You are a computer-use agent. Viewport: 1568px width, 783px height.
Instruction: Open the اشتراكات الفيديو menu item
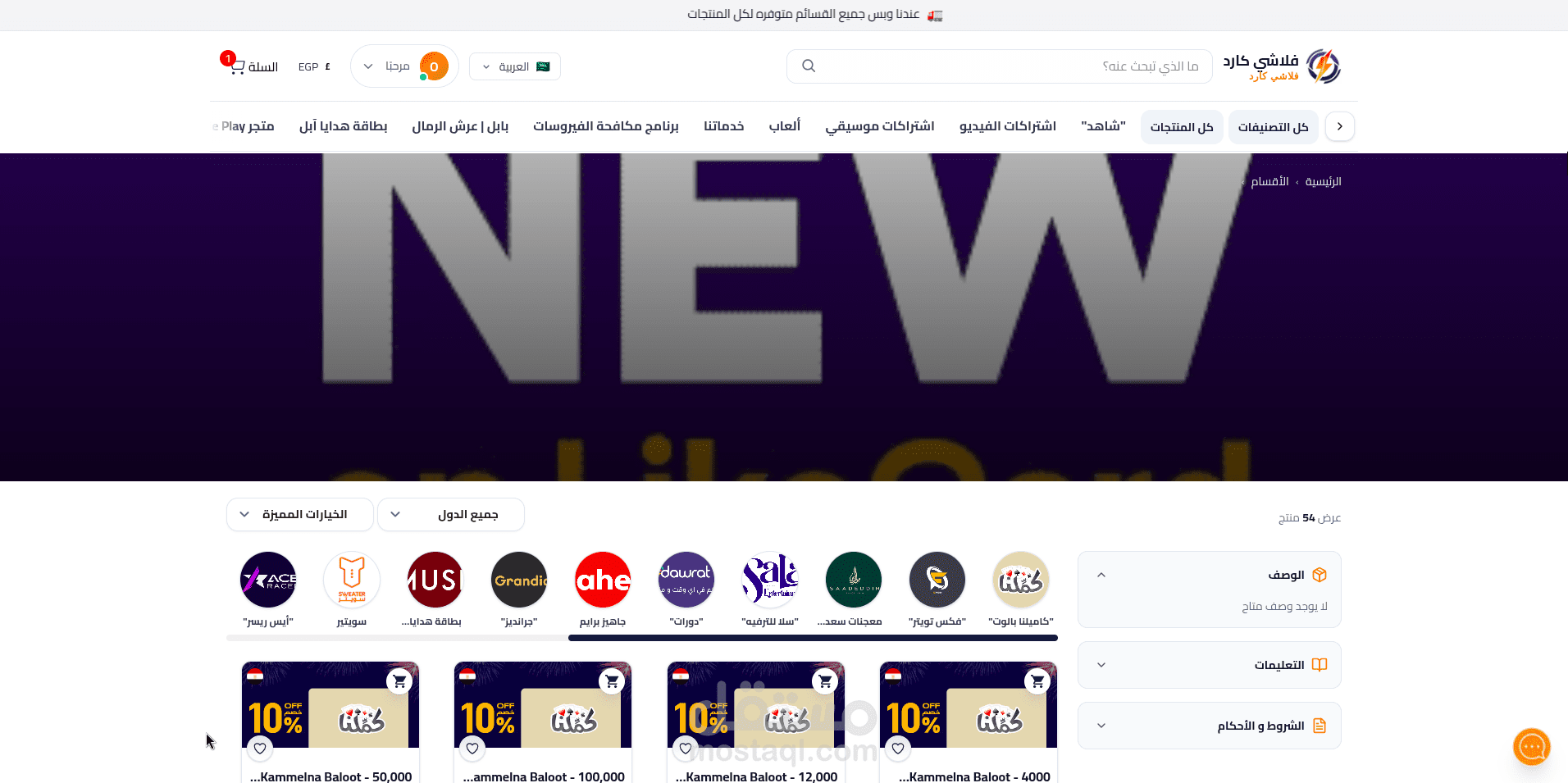click(1008, 126)
